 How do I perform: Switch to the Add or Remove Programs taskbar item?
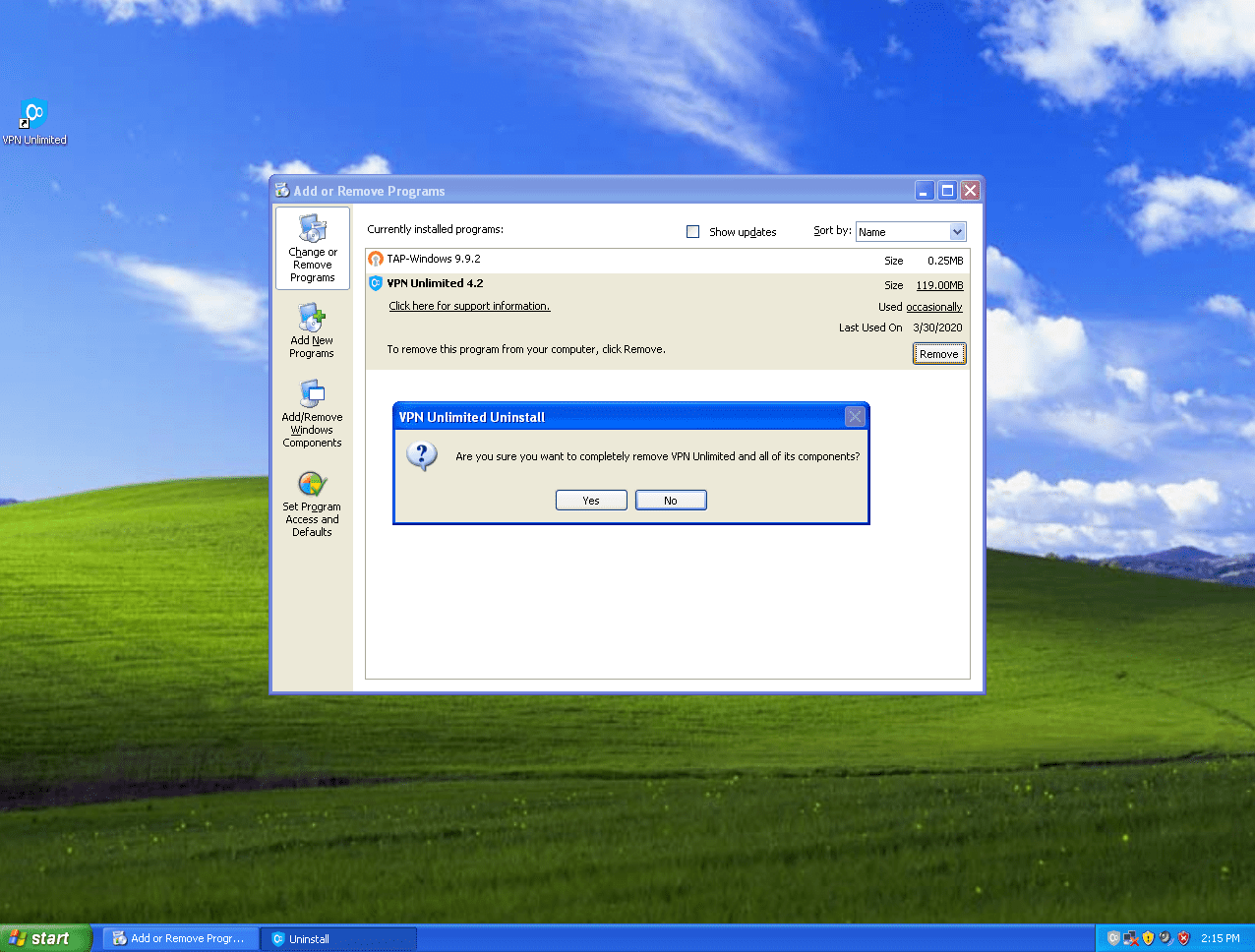point(179,937)
